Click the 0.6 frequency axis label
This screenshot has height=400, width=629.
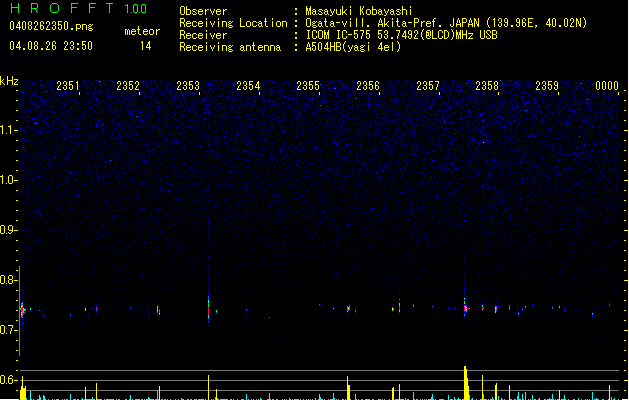(x=8, y=380)
